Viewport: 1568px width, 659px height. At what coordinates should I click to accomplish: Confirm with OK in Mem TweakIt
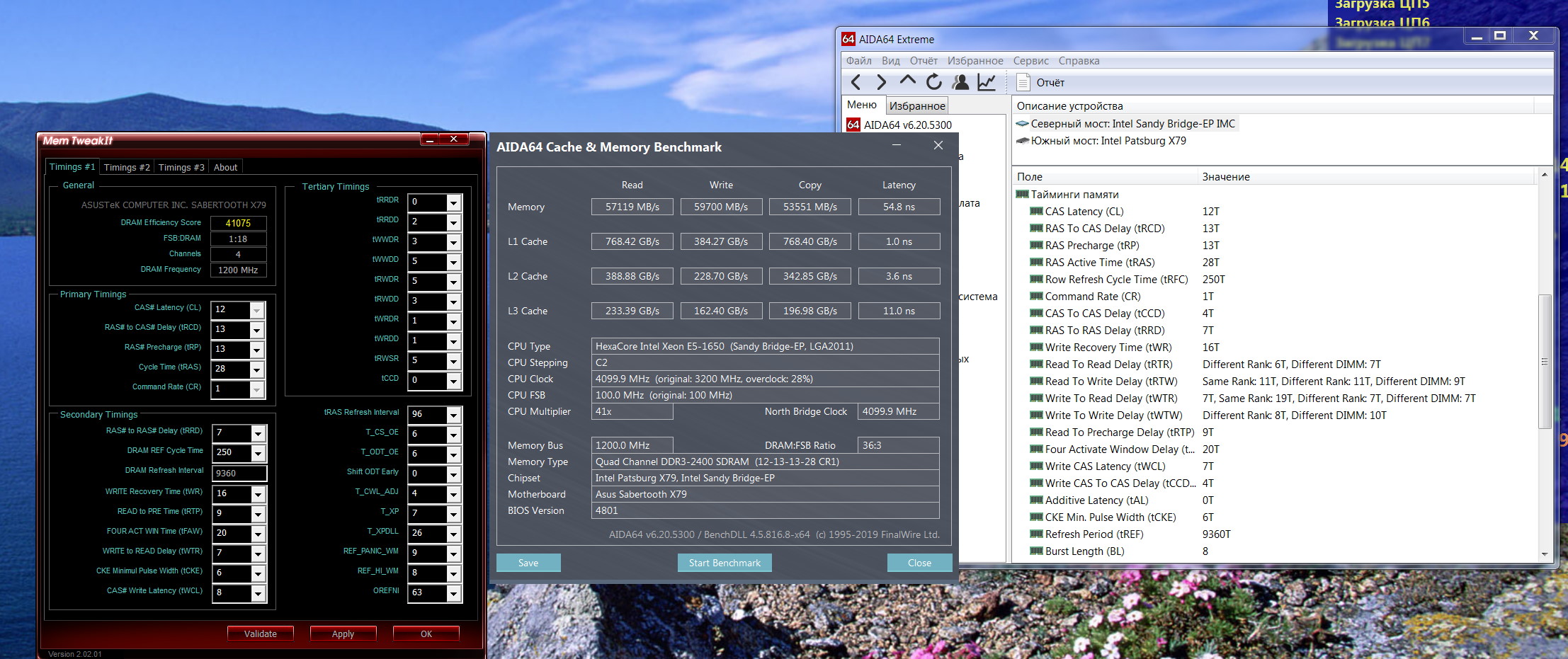[x=426, y=634]
